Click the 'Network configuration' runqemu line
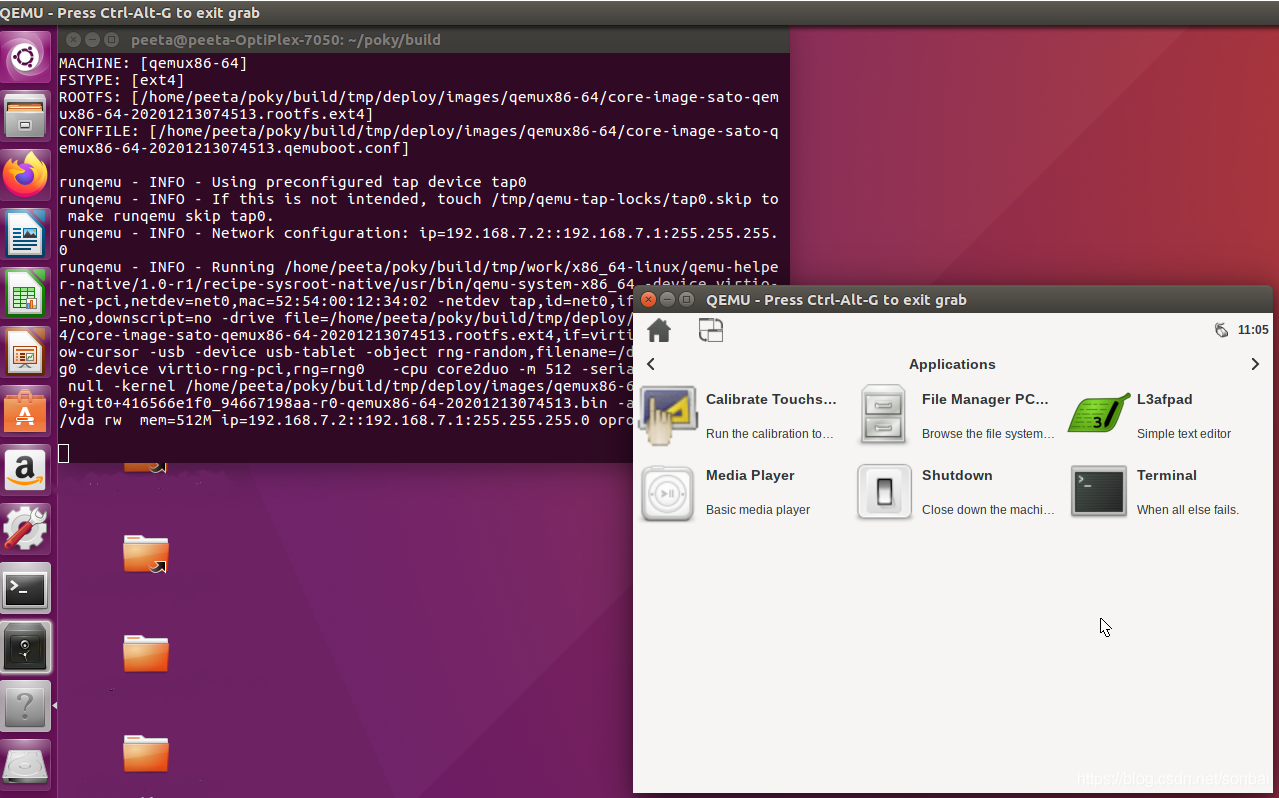 pyautogui.click(x=419, y=241)
